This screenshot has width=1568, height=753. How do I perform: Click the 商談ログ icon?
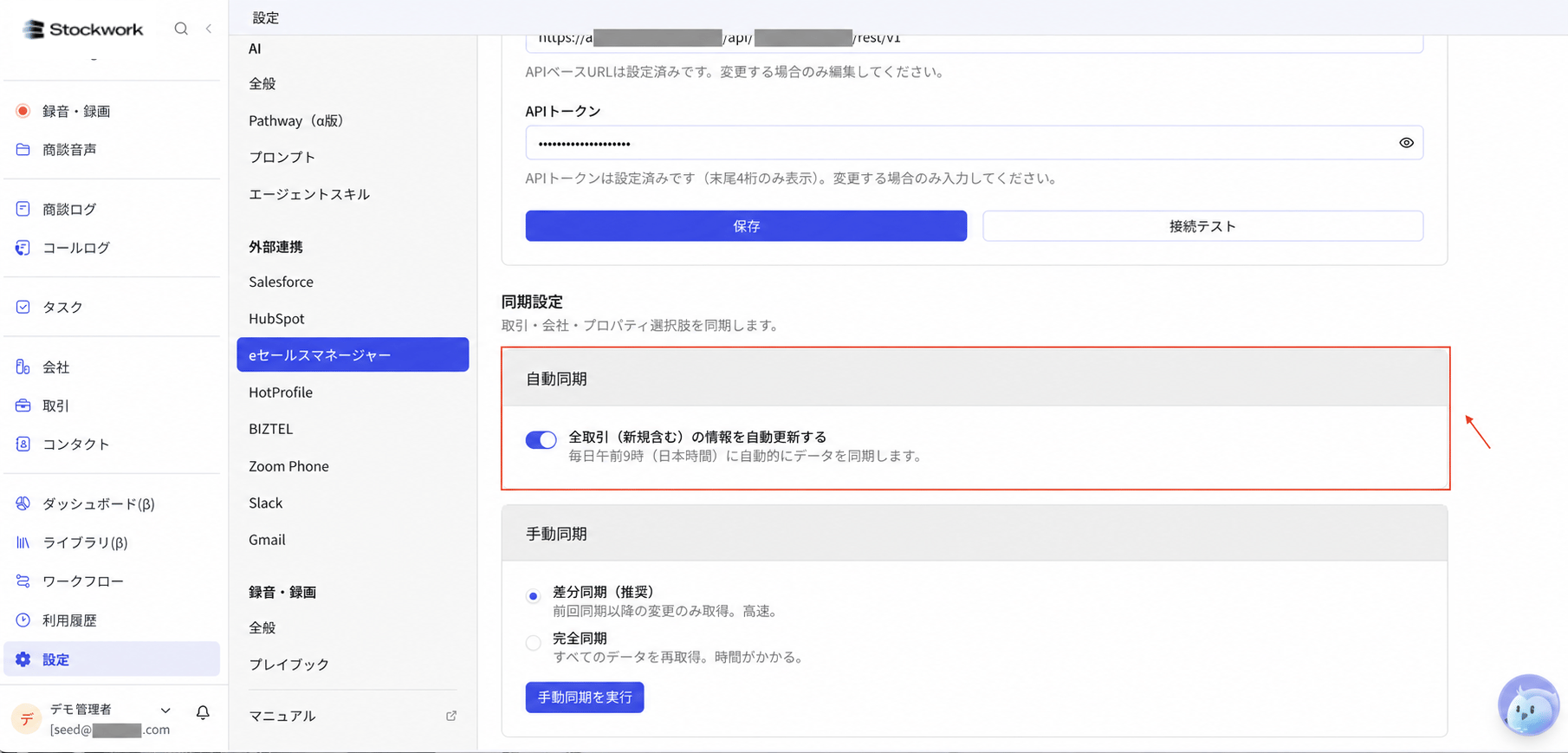tap(23, 209)
